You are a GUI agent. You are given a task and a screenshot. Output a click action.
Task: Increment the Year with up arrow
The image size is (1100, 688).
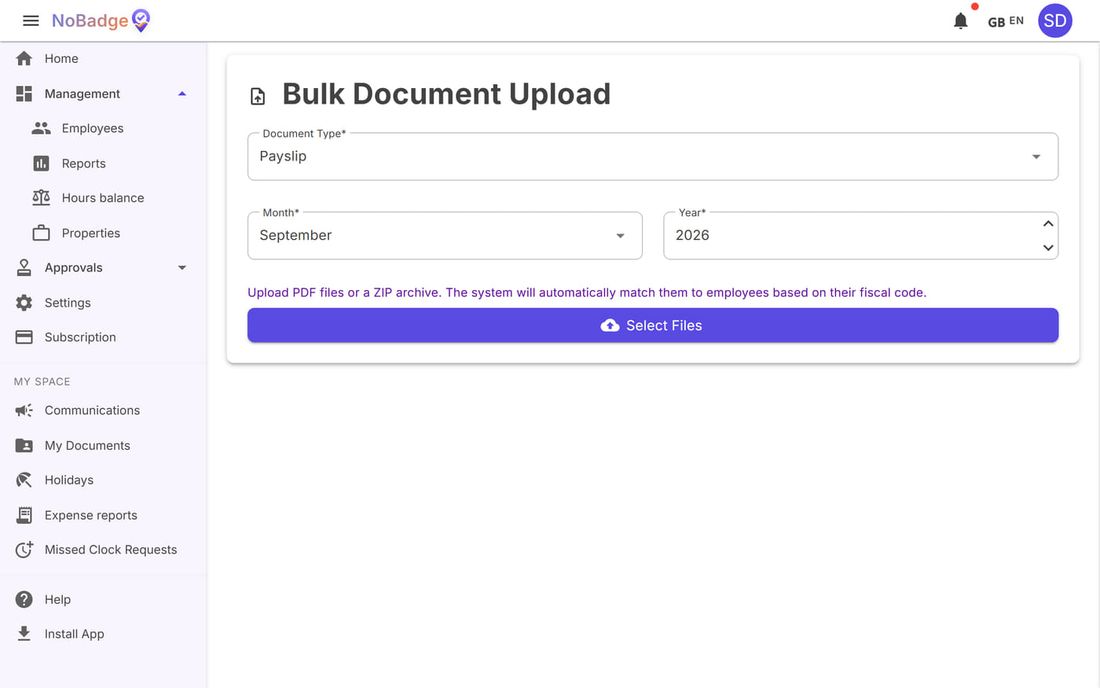click(1048, 223)
